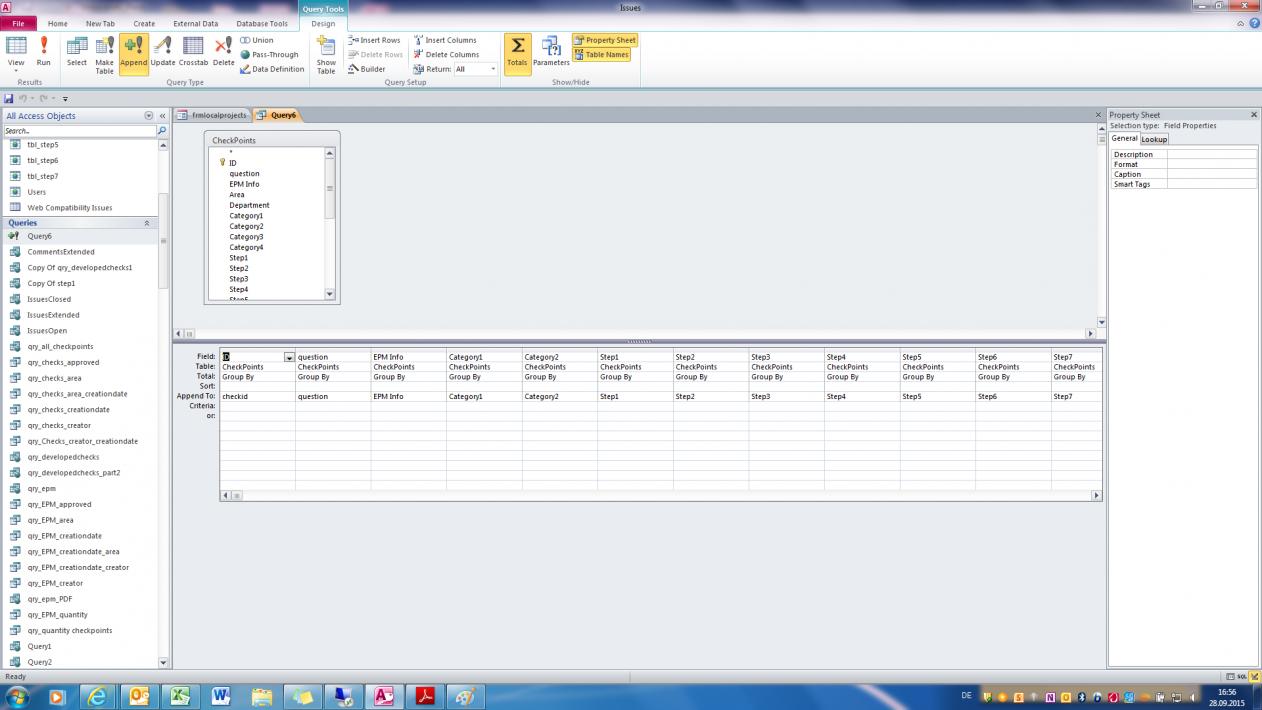The height and width of the screenshot is (710, 1262).
Task: Switch to the Lookup tab in Property Sheet
Action: pyautogui.click(x=1154, y=139)
